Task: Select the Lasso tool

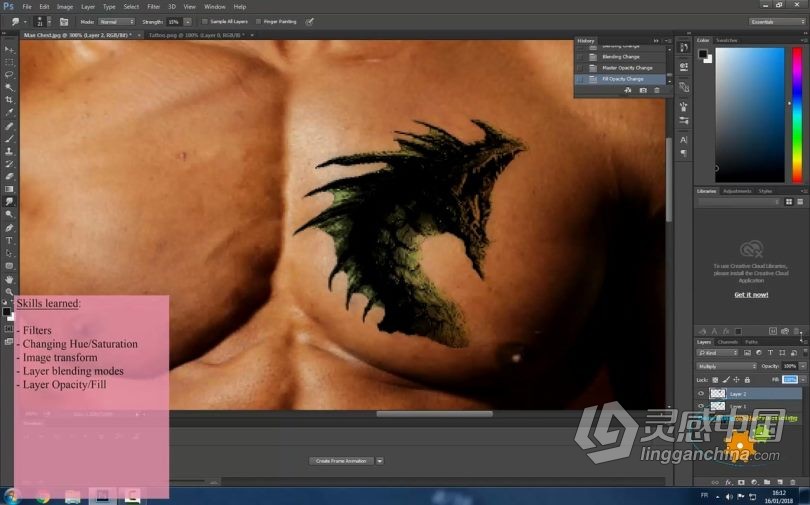Action: point(9,75)
